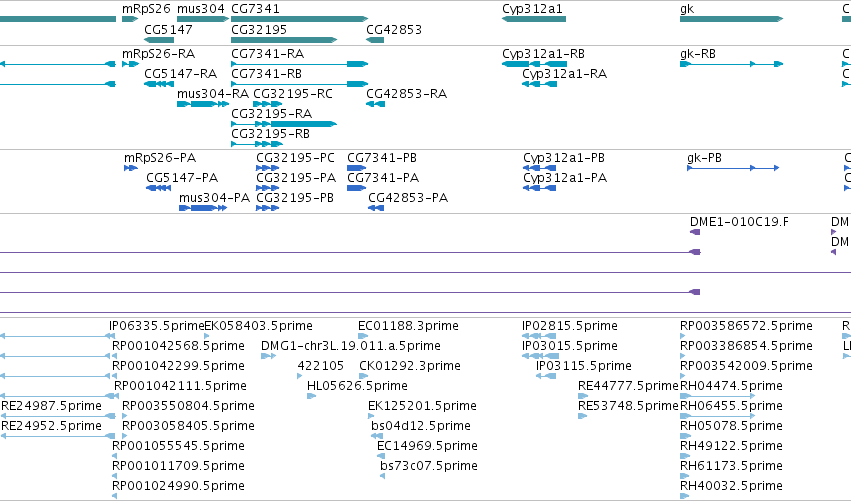
Task: Select transcript CG7341-RA
Action: (300, 64)
